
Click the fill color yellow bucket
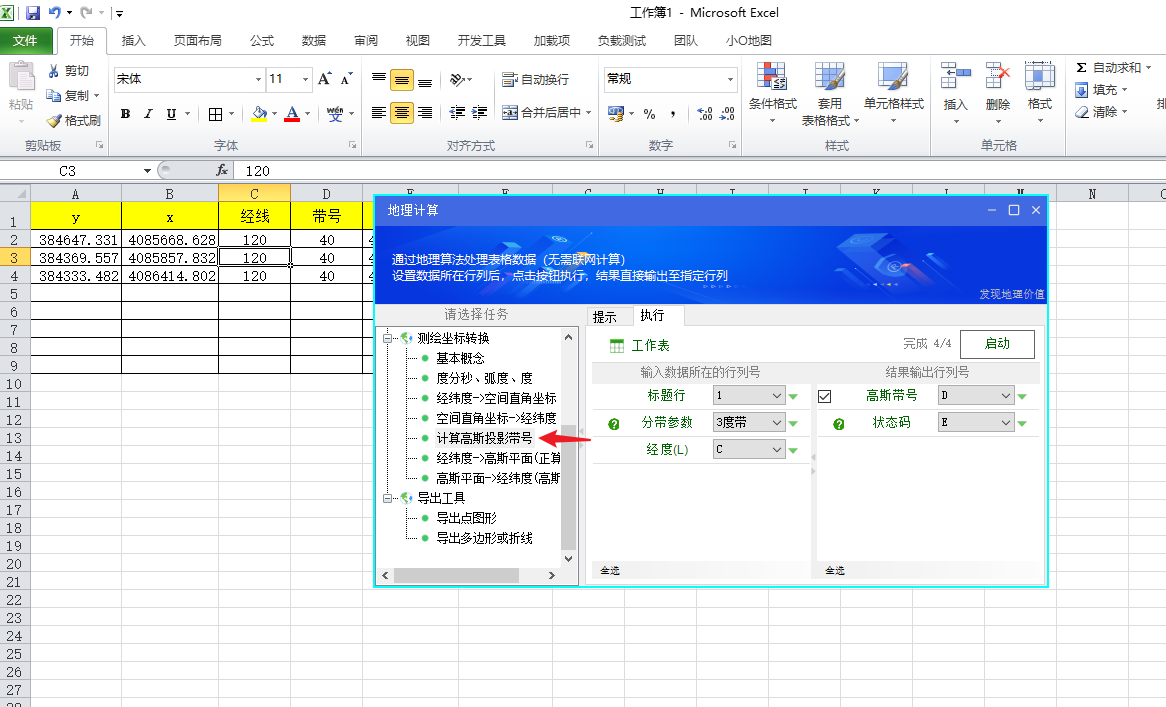[x=260, y=114]
